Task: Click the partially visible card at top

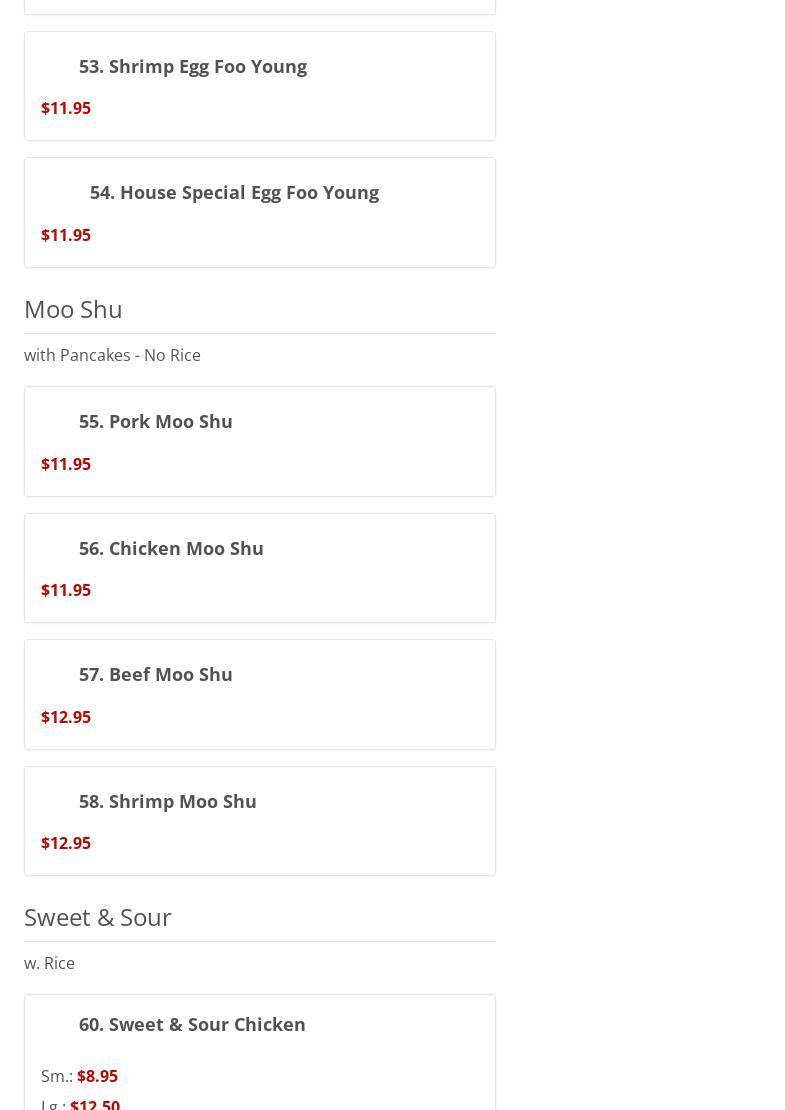Action: 260,6
